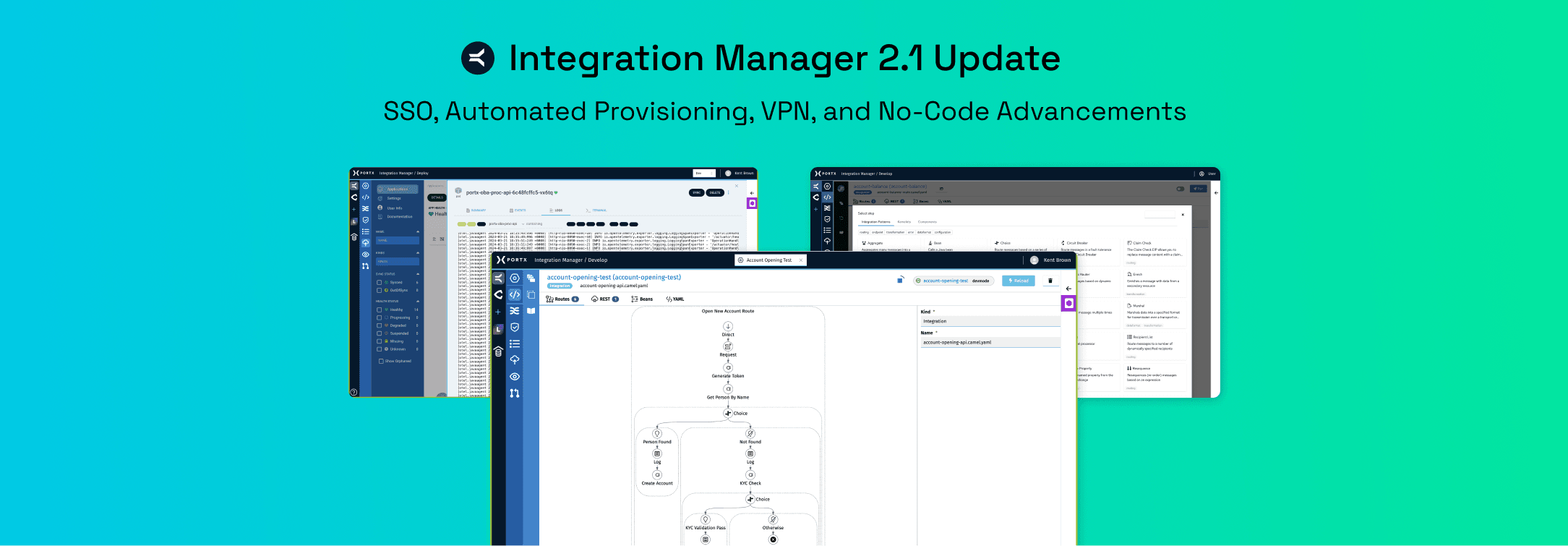Viewport: 1568px width, 546px height.
Task: Click the stacked files icon in Develop window
Action: coord(531,278)
